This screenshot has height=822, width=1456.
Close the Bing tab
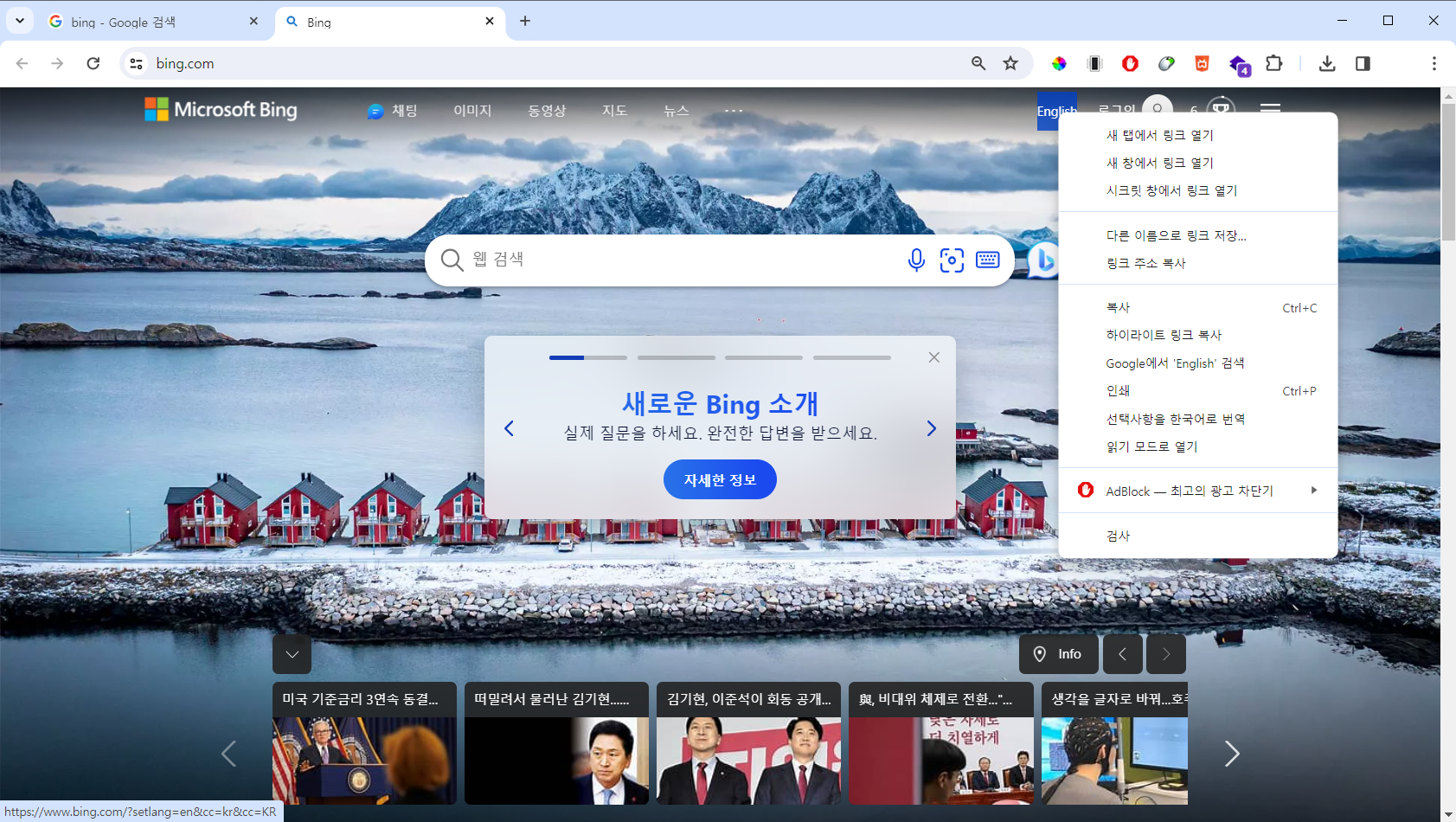[x=490, y=21]
